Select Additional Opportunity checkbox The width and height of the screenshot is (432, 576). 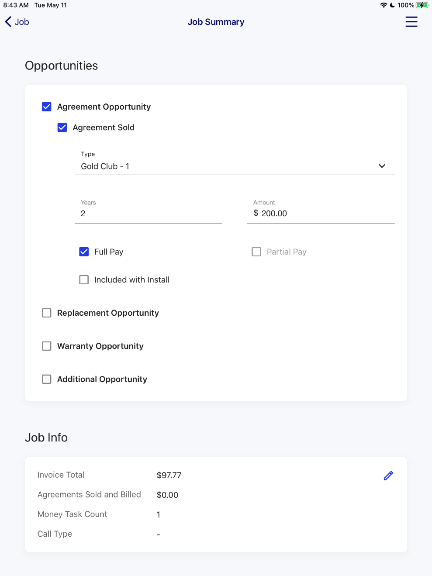[x=47, y=379]
